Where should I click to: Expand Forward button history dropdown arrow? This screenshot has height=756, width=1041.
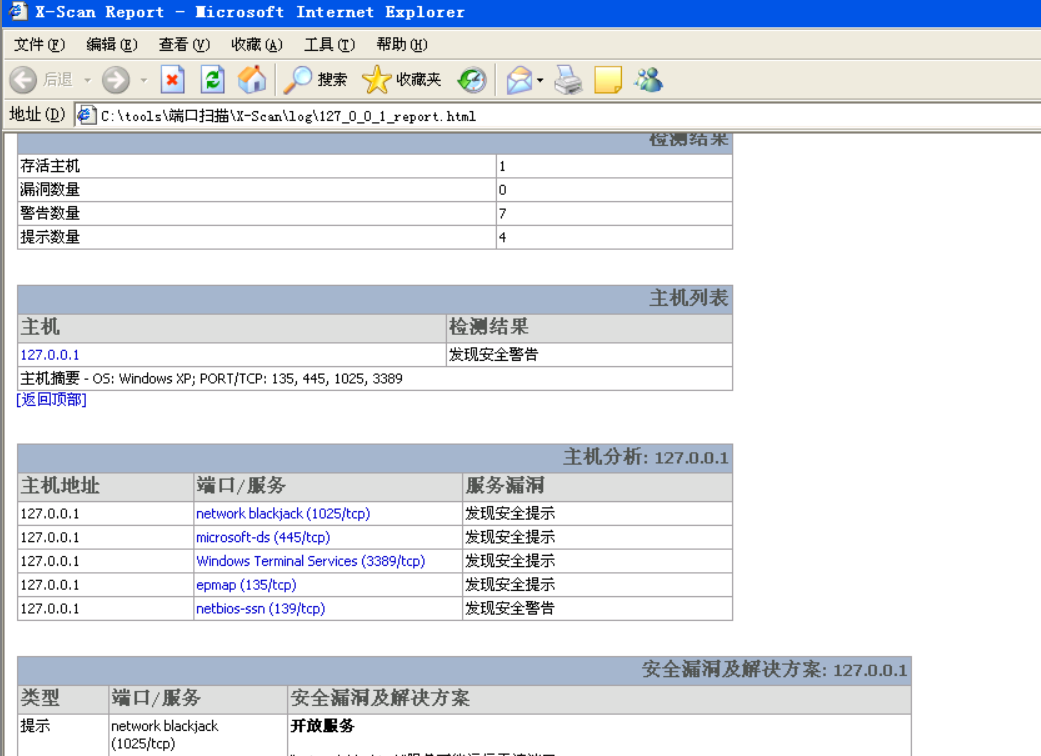143,80
